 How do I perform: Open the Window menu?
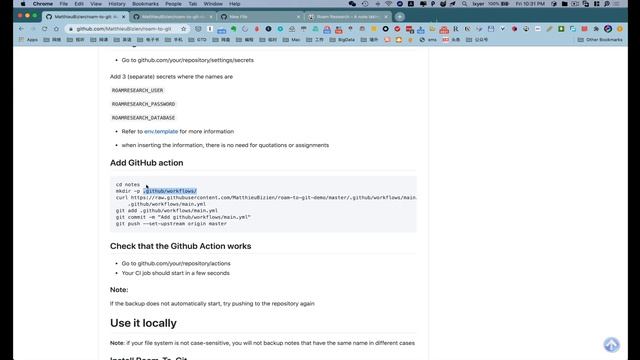click(x=213, y=4)
